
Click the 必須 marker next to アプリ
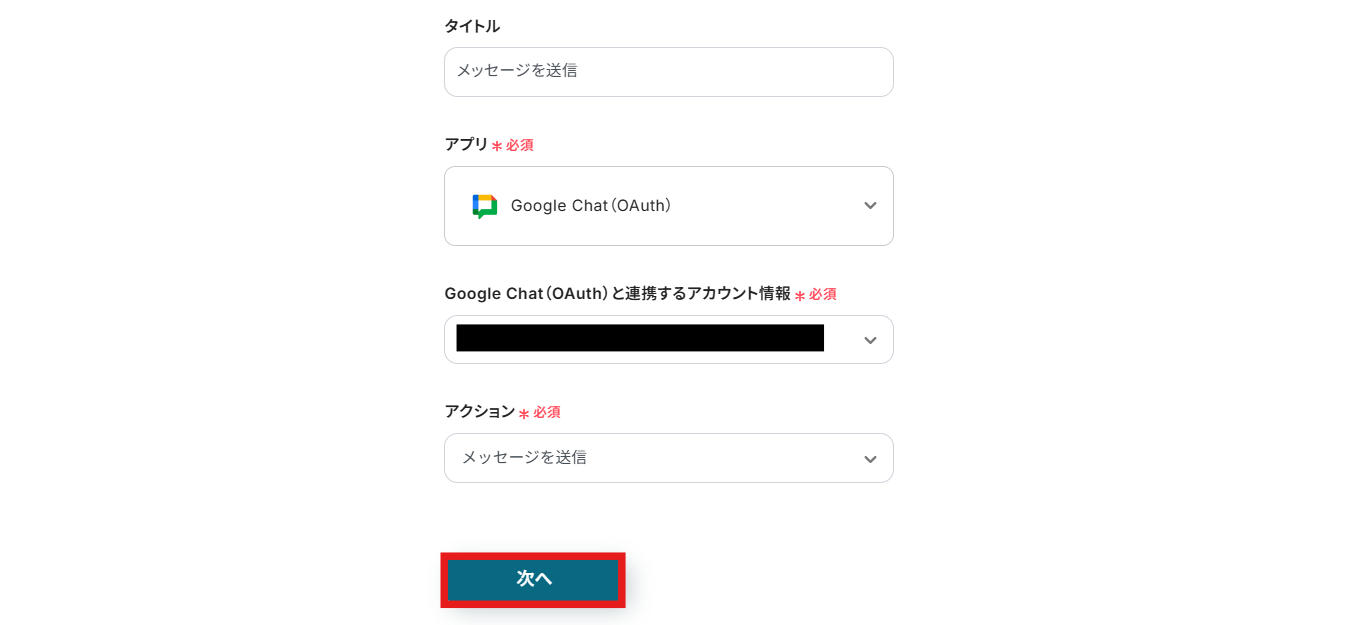click(x=520, y=146)
